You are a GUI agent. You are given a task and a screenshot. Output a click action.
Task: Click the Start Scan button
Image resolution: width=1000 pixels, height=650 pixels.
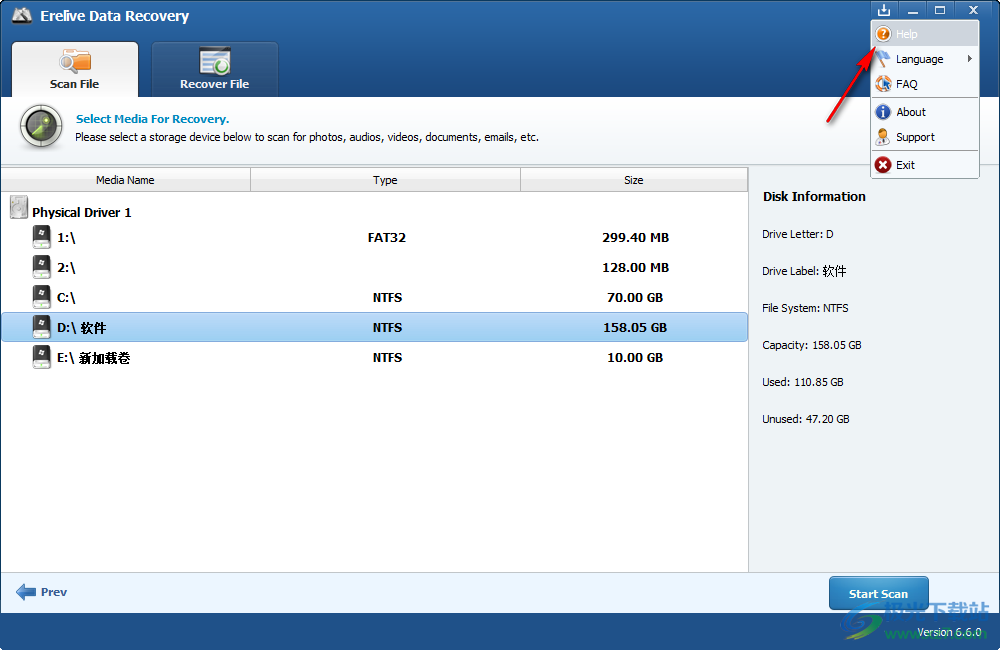[x=878, y=593]
